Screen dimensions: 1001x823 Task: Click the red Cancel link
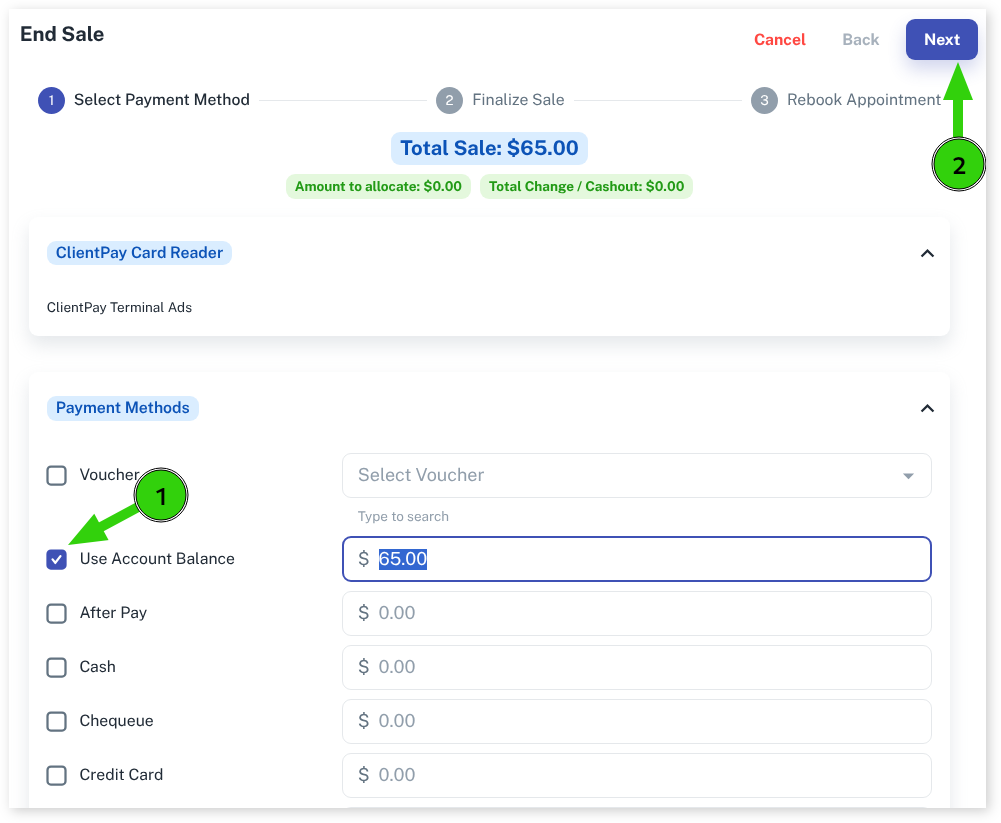tap(779, 40)
